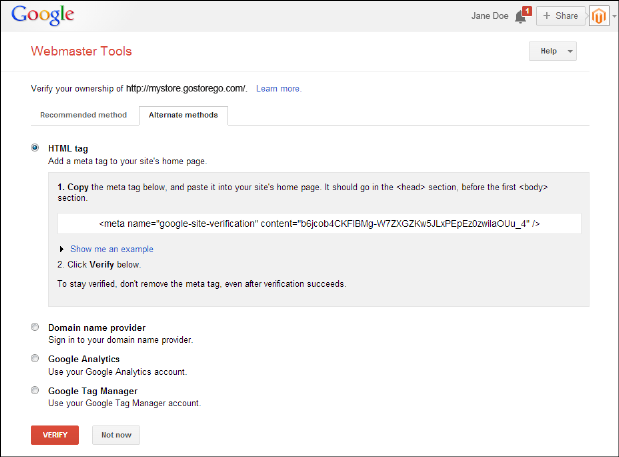
Task: Open the notifications bell
Action: coord(520,17)
